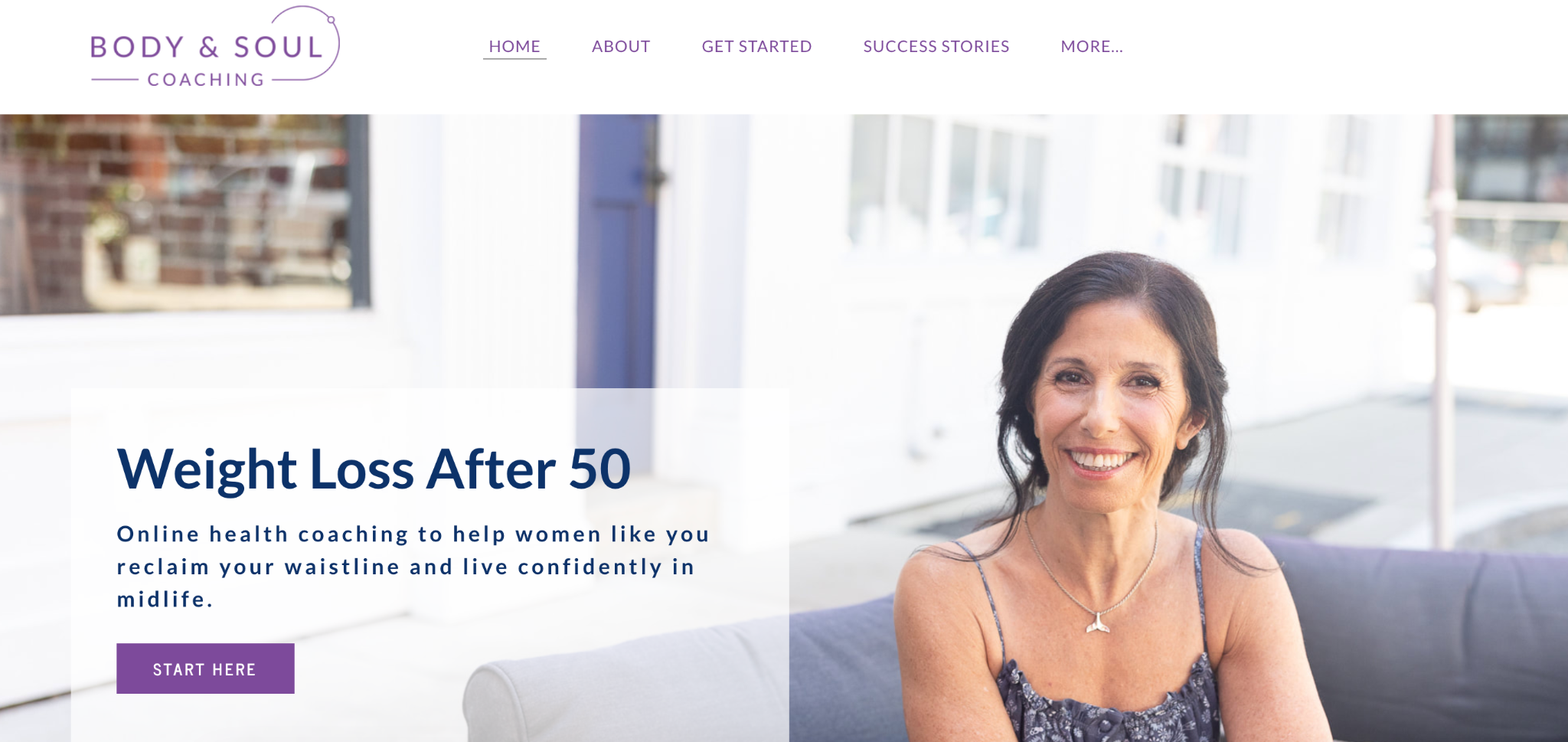Screen dimensions: 1568x742
Task: Open the About page
Action: coord(621,46)
